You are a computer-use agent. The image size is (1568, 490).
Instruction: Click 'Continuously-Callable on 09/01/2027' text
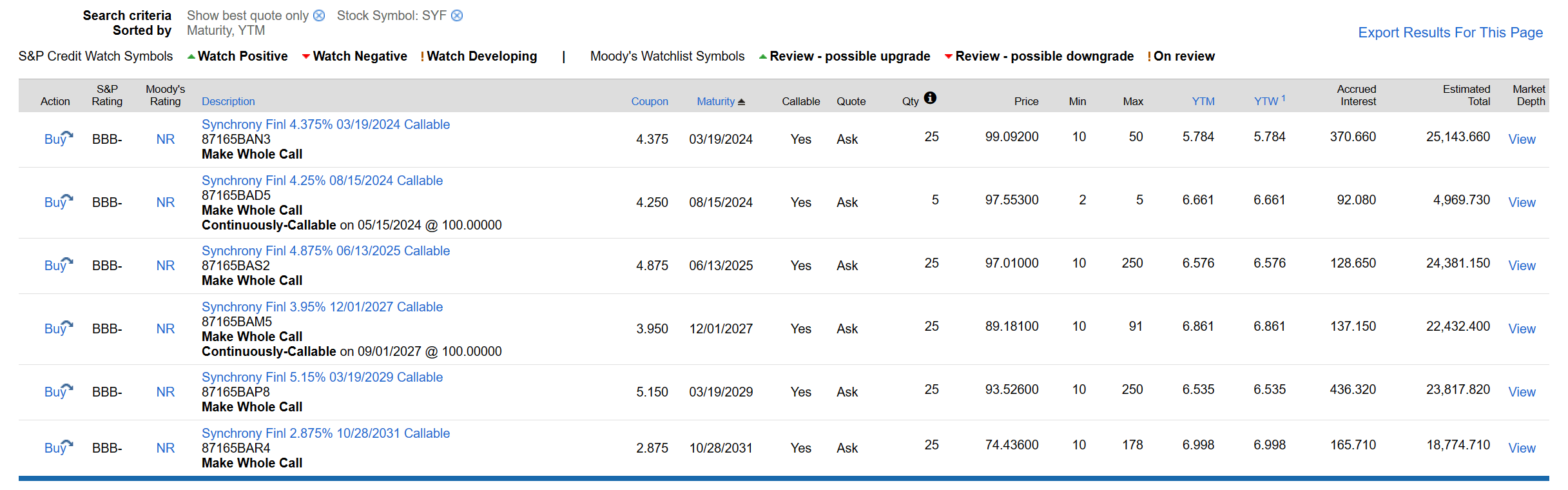[351, 351]
